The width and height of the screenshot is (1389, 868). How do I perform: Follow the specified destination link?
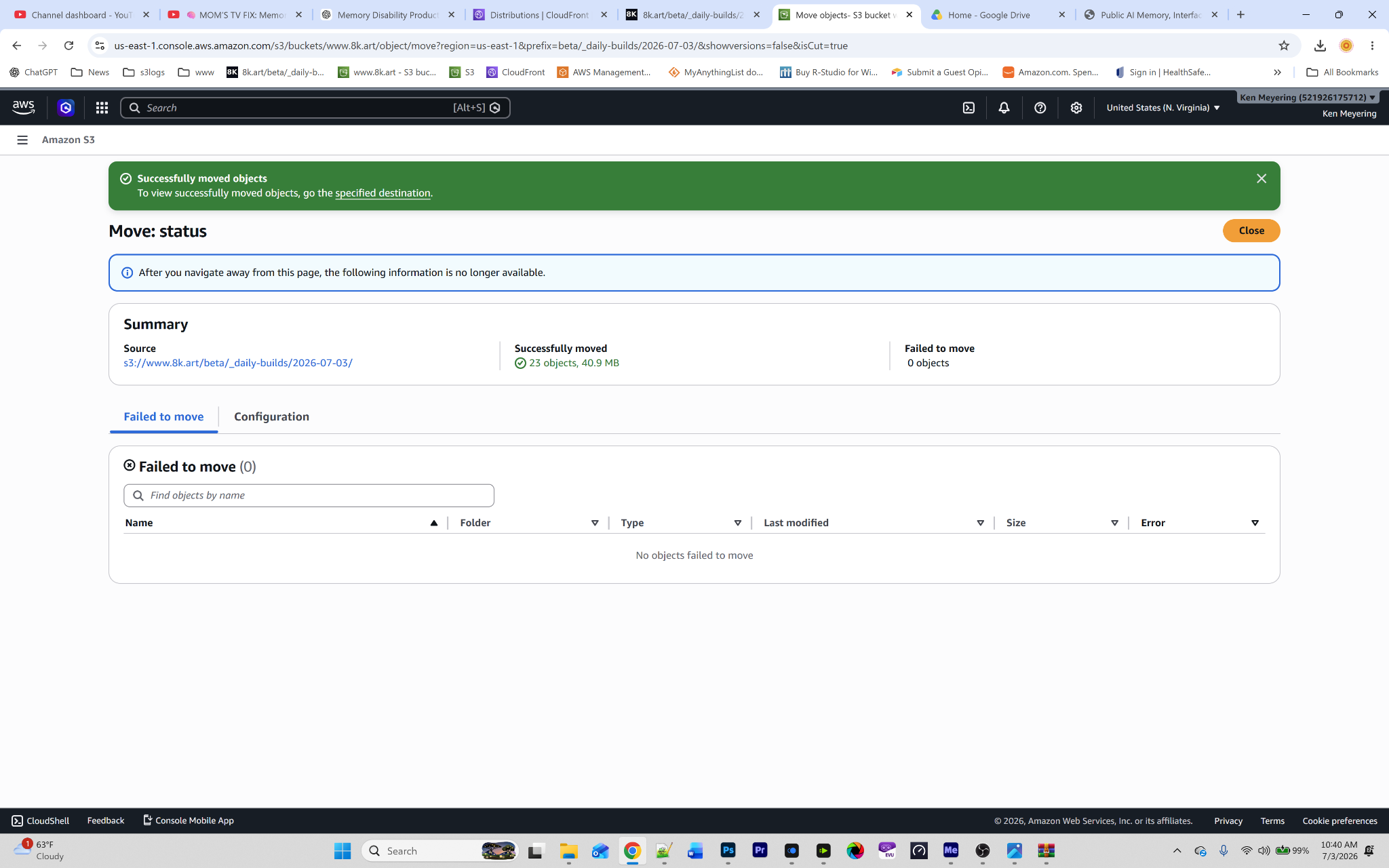(x=383, y=193)
